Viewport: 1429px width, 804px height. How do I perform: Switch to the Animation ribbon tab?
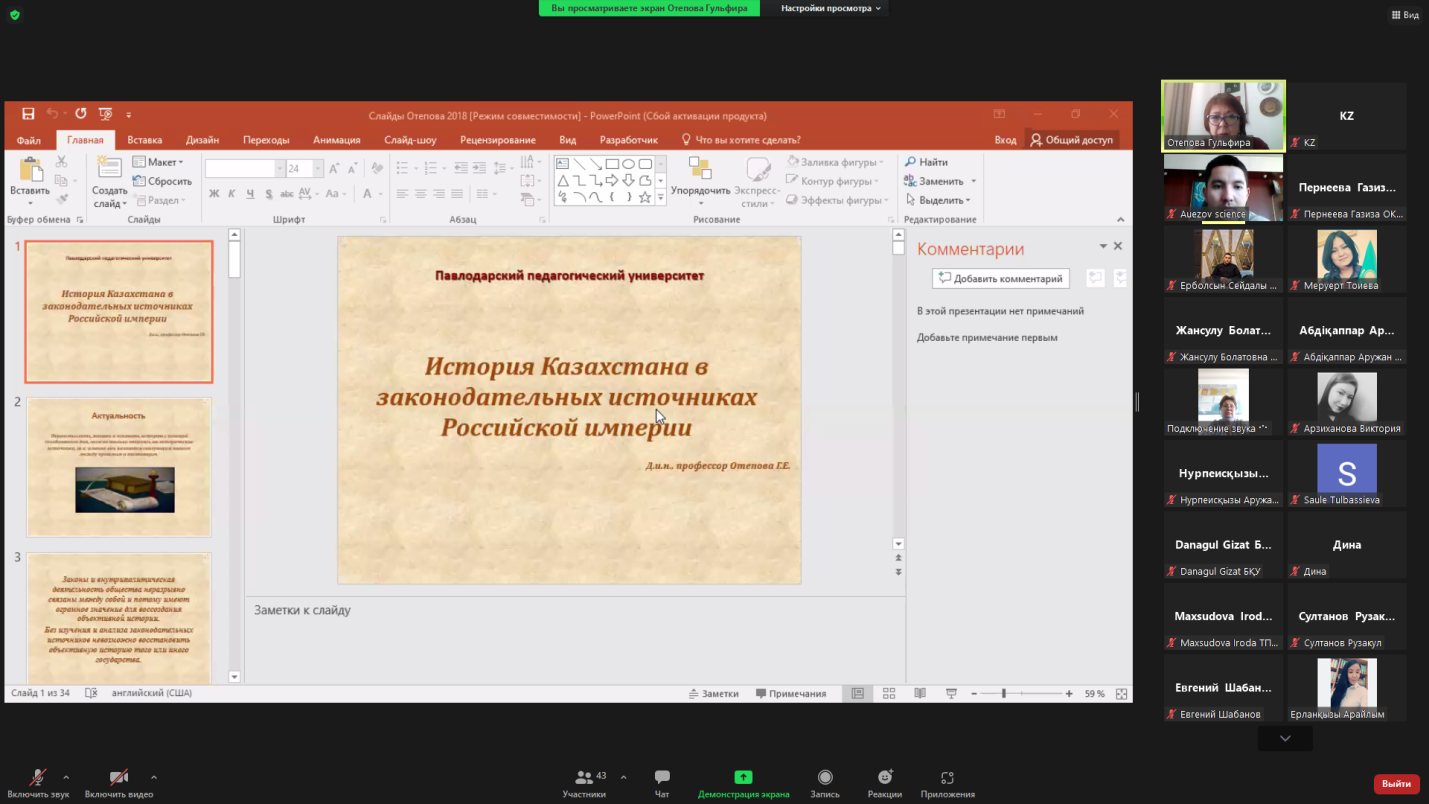pyautogui.click(x=336, y=140)
